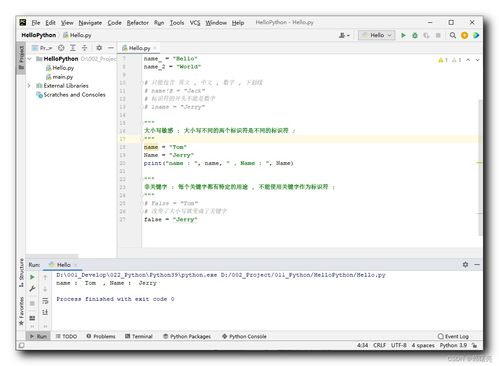Click the warnings indicator in the editor
Screen dimensions: 499x366
450,60
